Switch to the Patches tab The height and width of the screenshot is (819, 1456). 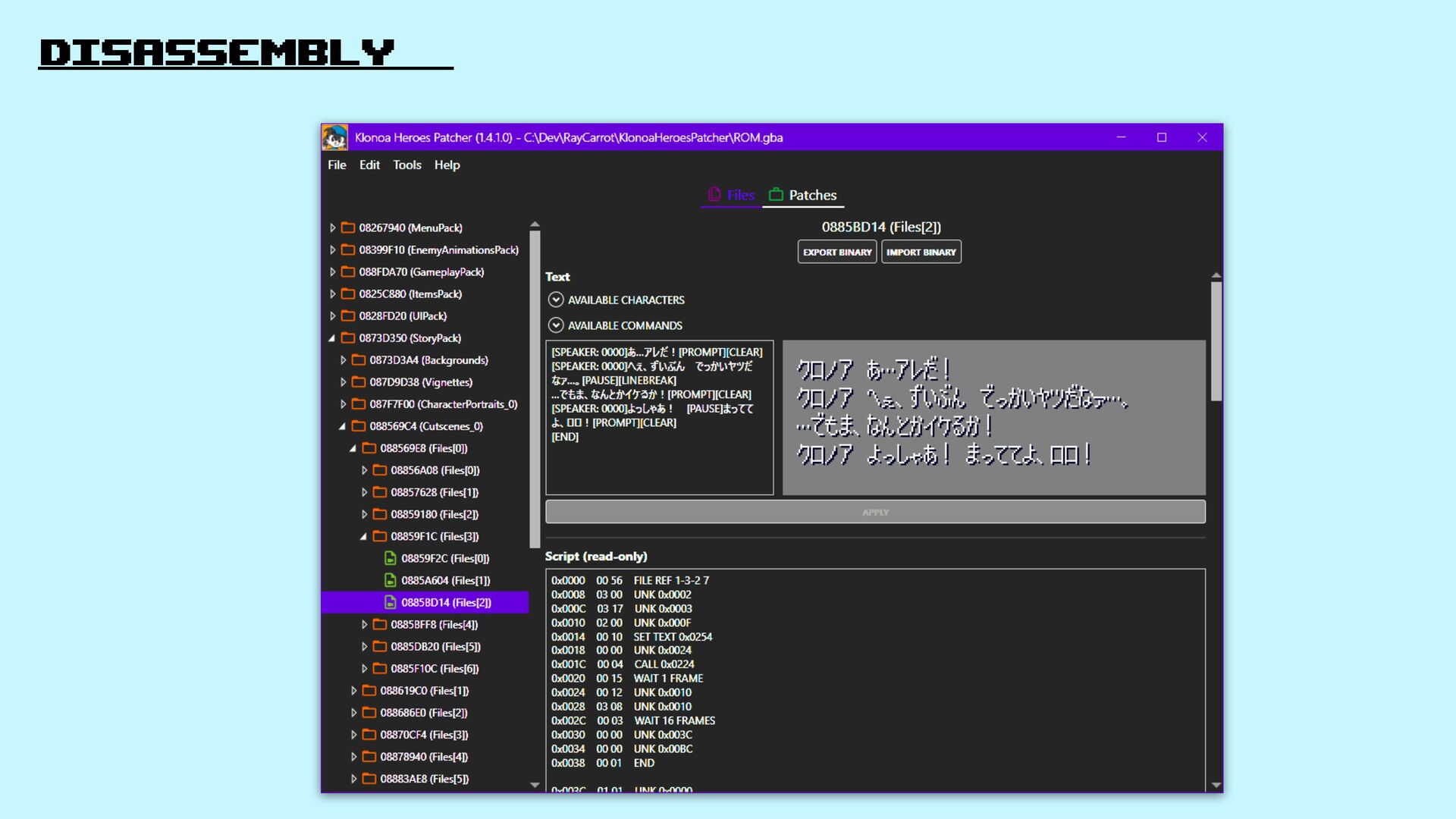811,195
